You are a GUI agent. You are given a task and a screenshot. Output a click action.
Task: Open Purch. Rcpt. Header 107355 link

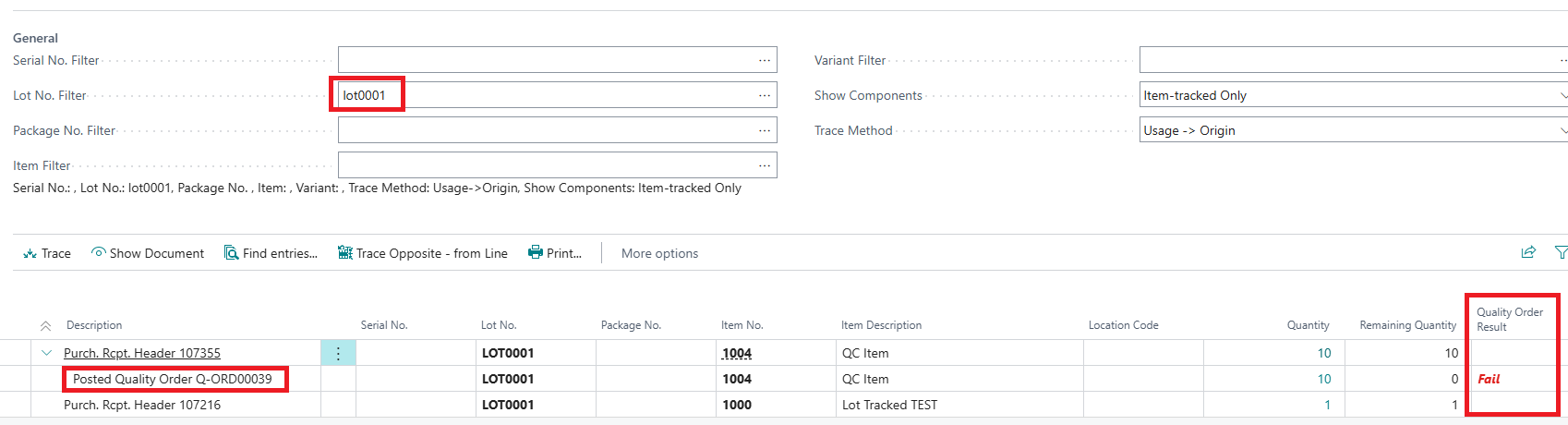coord(142,353)
